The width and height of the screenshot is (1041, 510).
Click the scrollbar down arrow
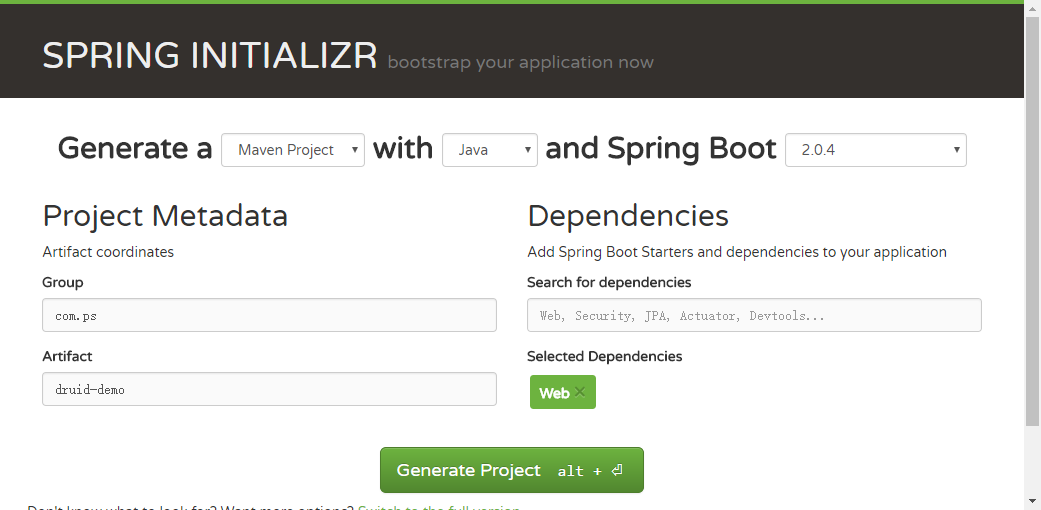coord(1032,501)
